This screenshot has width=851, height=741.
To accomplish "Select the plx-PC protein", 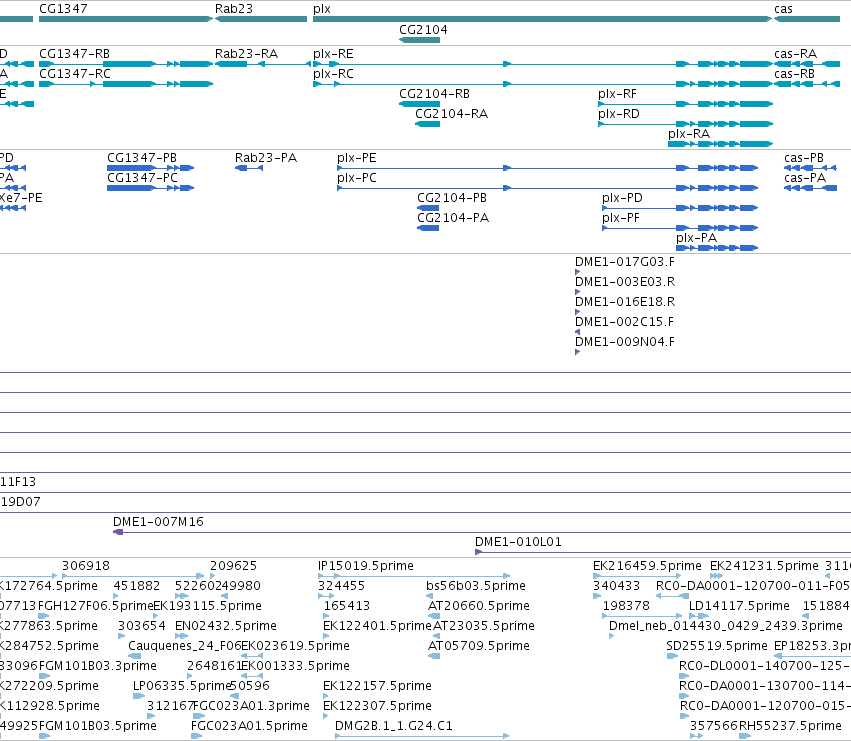I will 547,188.
